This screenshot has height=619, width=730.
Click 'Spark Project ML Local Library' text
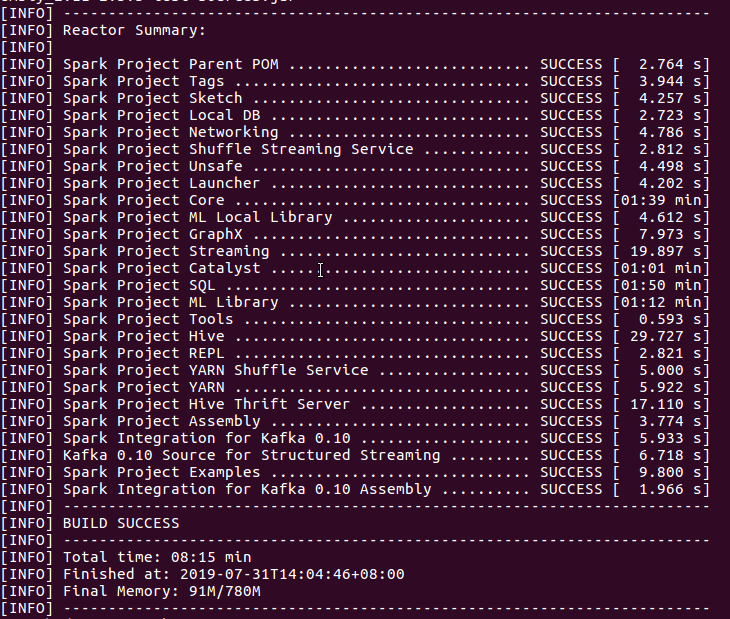[198, 217]
